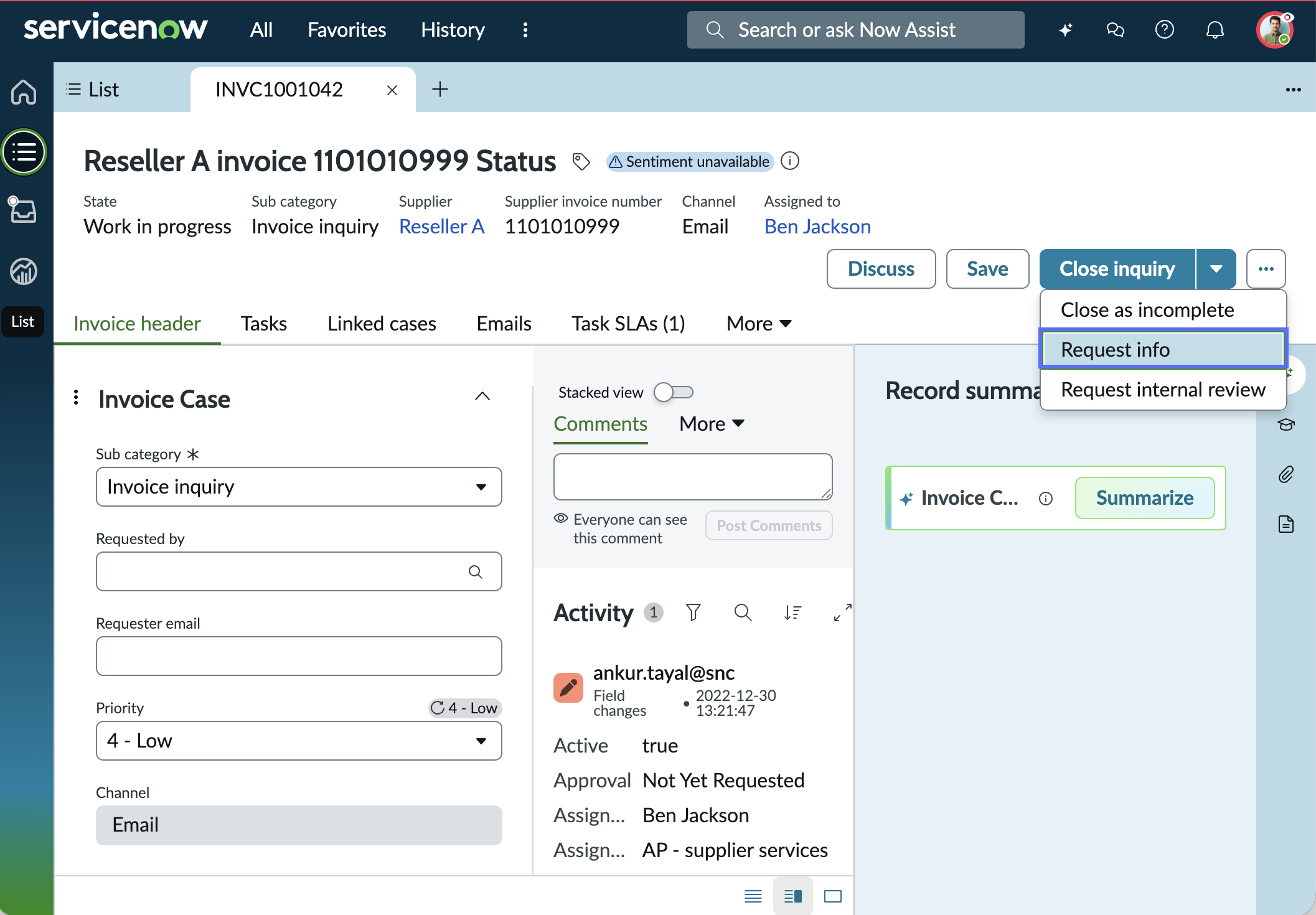
Task: Select the two-column split layout
Action: [793, 896]
